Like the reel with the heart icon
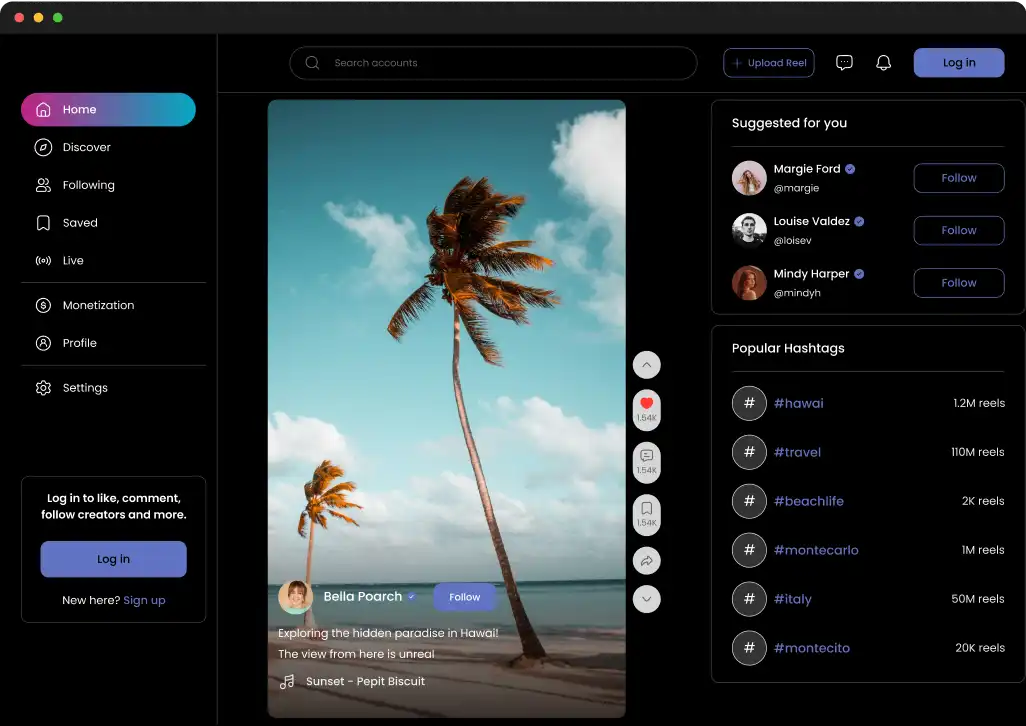The width and height of the screenshot is (1026, 726). [646, 409]
